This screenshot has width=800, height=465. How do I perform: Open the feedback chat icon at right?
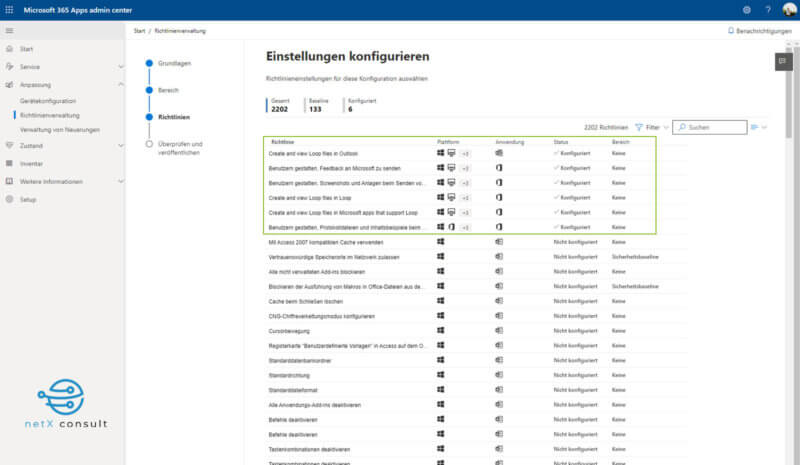pos(782,61)
